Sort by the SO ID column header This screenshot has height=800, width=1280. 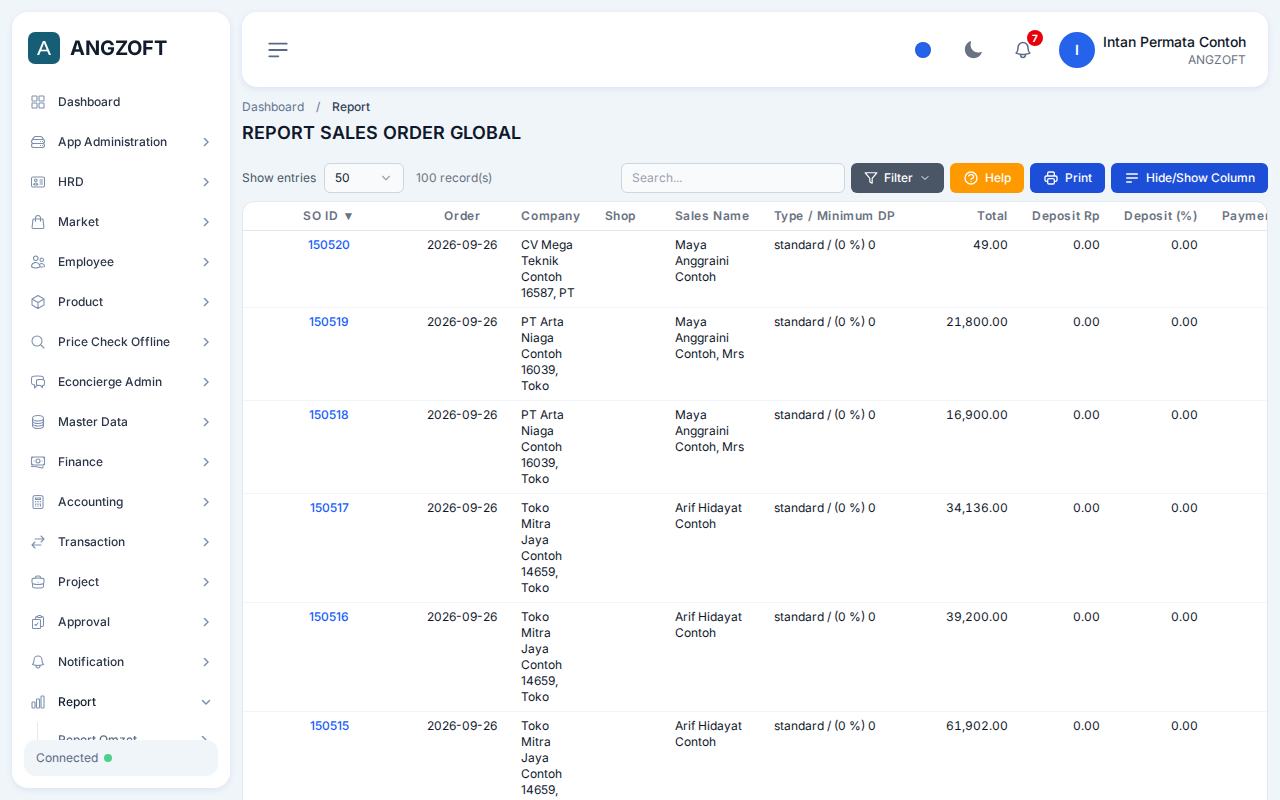click(x=328, y=216)
